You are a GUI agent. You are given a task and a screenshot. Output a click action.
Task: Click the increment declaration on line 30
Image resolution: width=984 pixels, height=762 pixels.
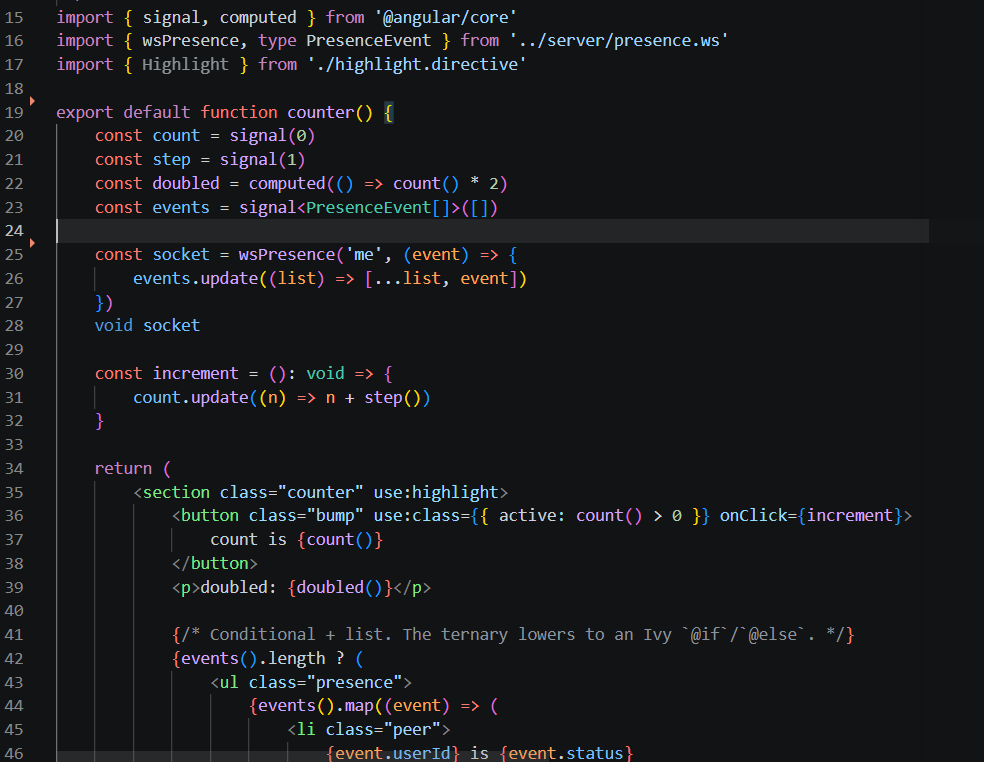point(195,374)
